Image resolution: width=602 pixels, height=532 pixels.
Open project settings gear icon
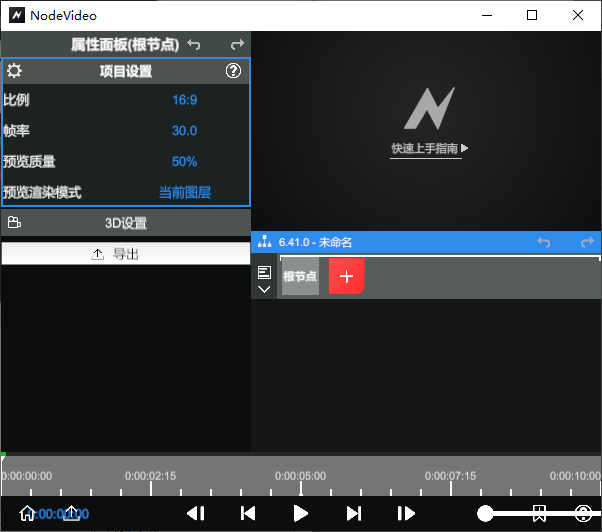pyautogui.click(x=14, y=71)
